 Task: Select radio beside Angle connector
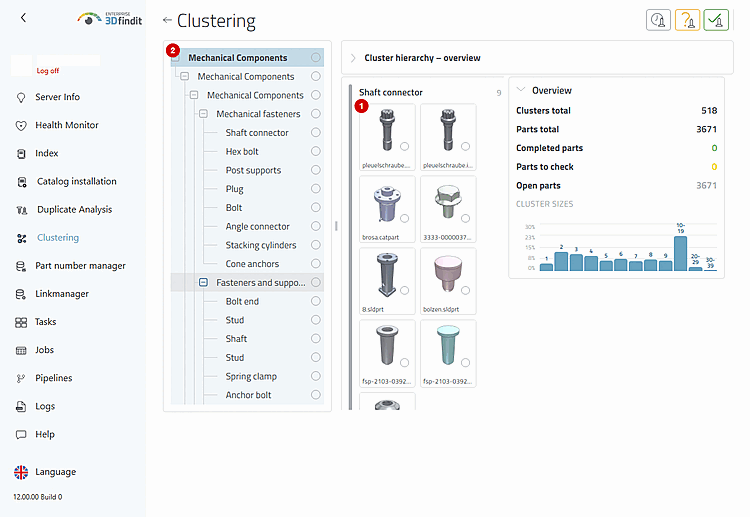316,226
